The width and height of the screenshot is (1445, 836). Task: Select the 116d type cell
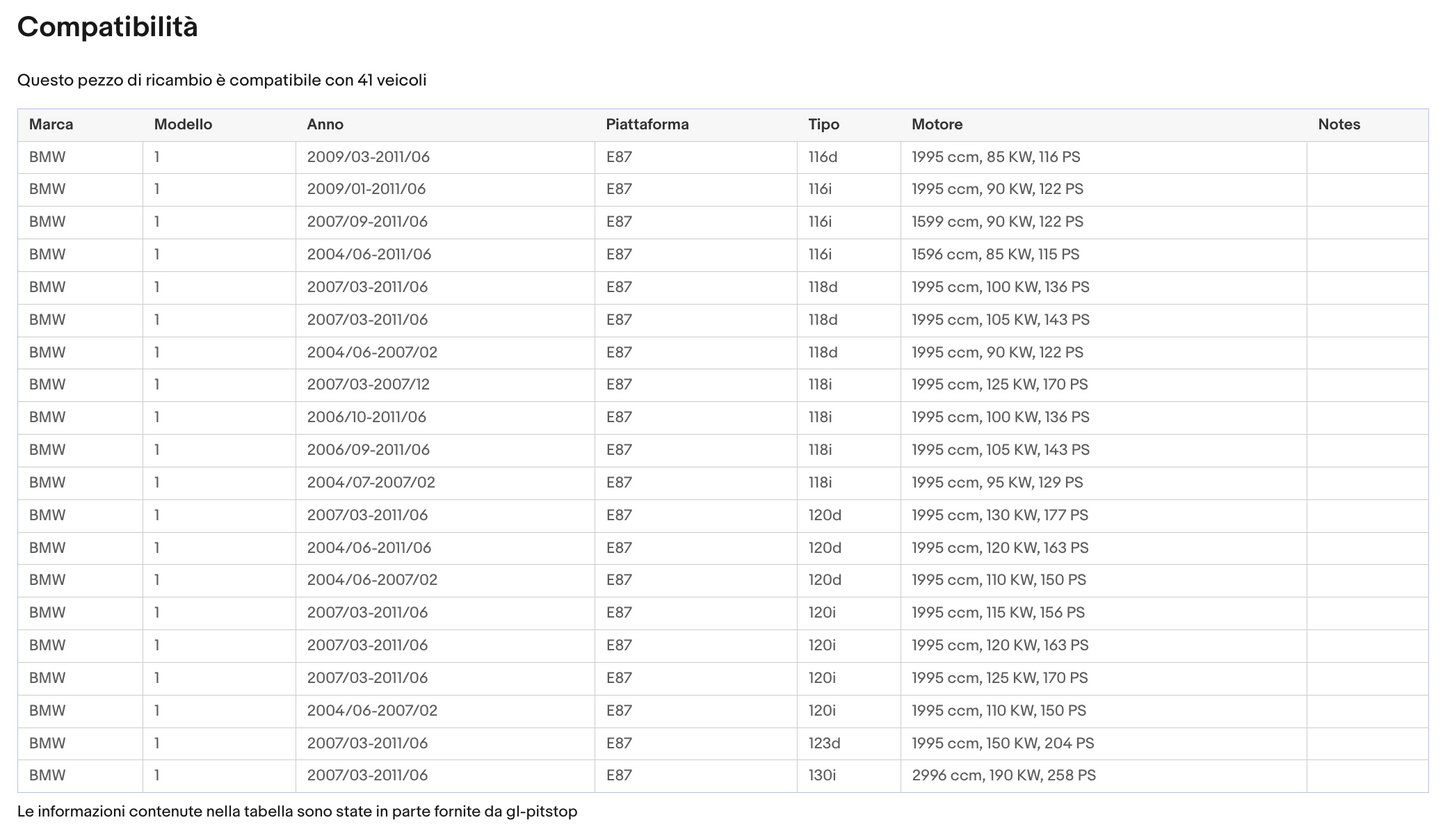tap(823, 157)
